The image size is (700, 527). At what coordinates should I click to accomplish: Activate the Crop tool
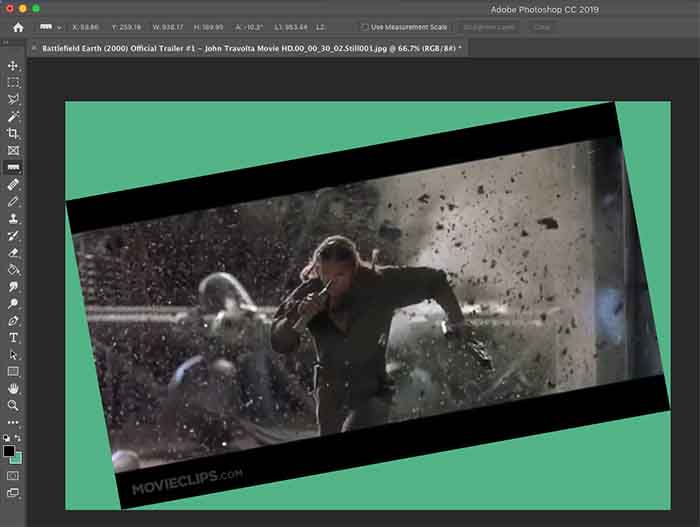[x=13, y=133]
